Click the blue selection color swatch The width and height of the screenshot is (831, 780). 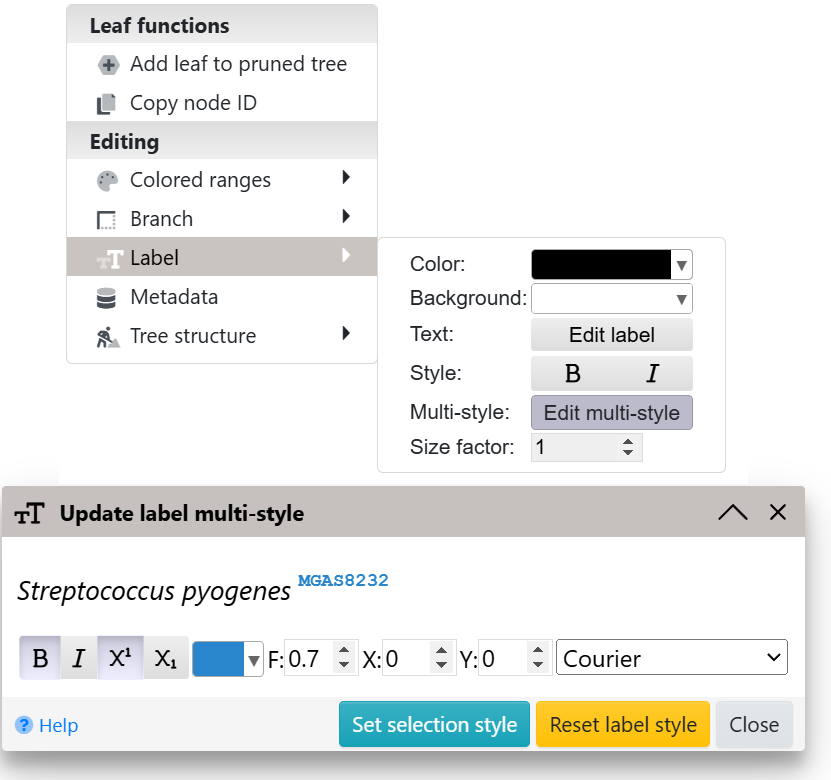pyautogui.click(x=218, y=659)
